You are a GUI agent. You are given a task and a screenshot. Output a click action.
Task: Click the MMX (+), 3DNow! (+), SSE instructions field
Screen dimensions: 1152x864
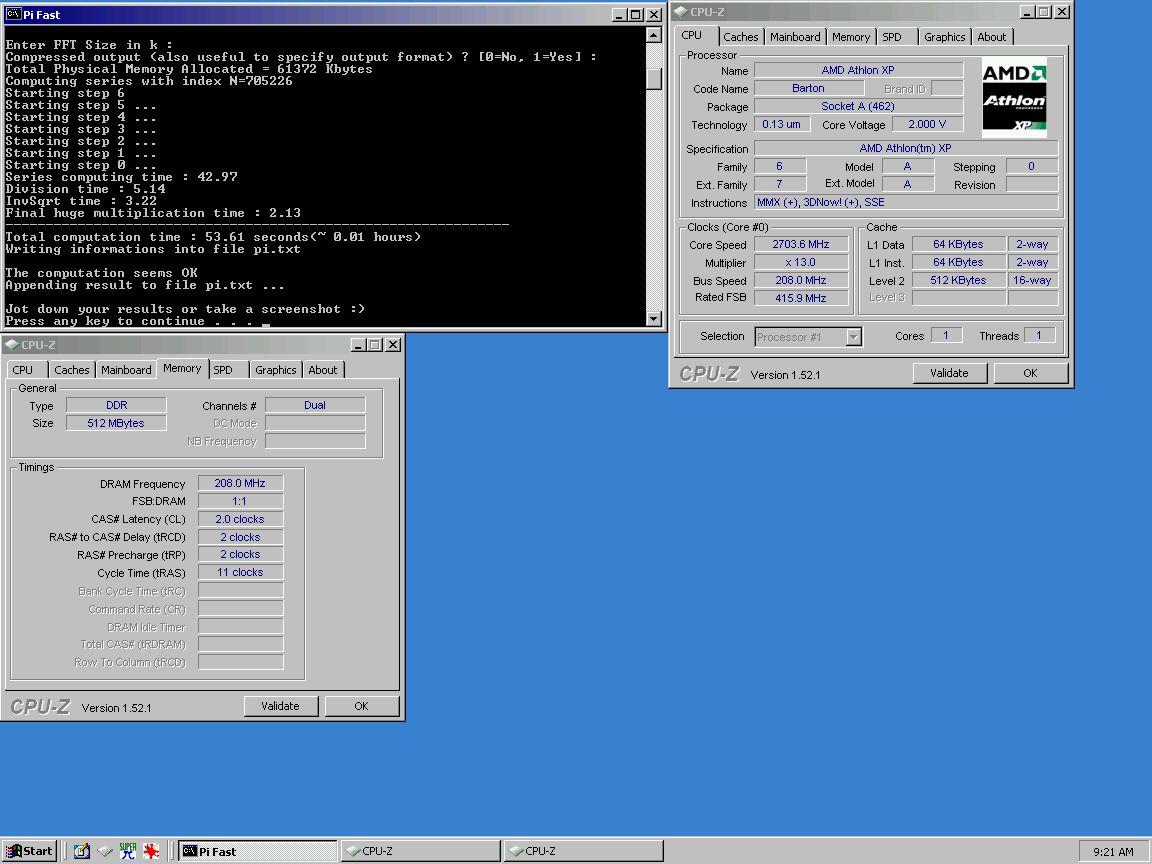pyautogui.click(x=906, y=202)
